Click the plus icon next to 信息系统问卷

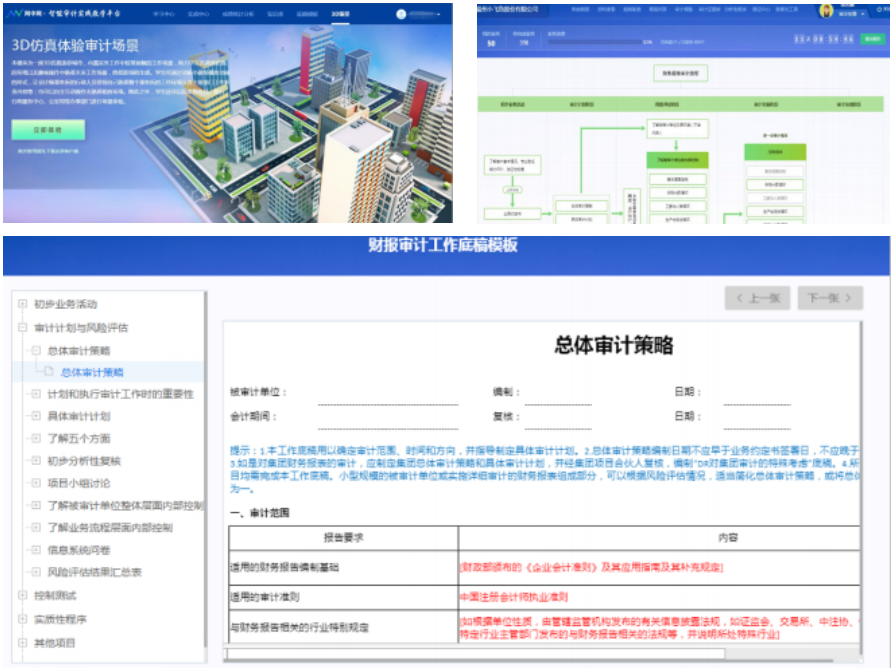pos(36,550)
